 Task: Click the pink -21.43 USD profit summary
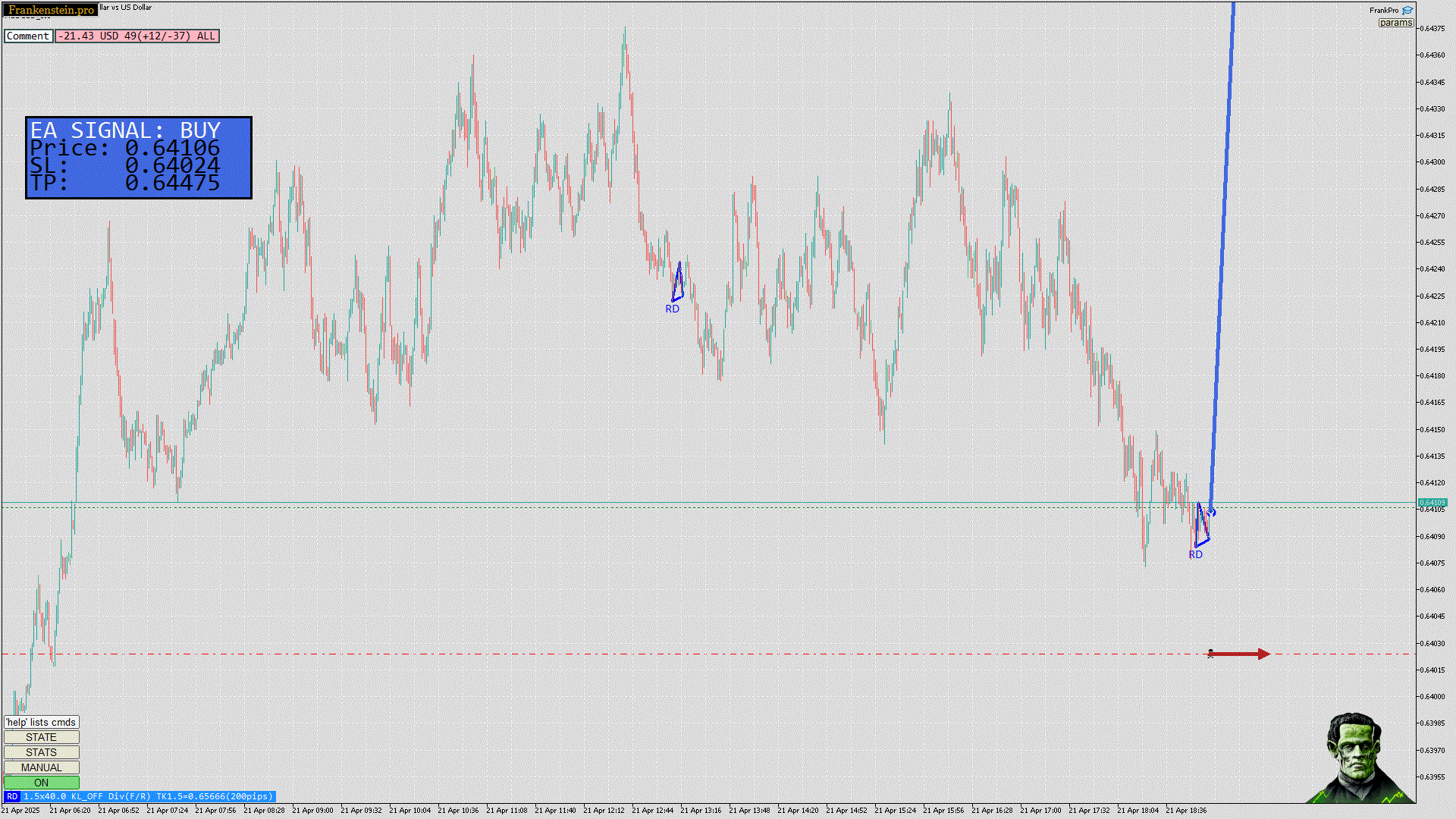pyautogui.click(x=136, y=36)
